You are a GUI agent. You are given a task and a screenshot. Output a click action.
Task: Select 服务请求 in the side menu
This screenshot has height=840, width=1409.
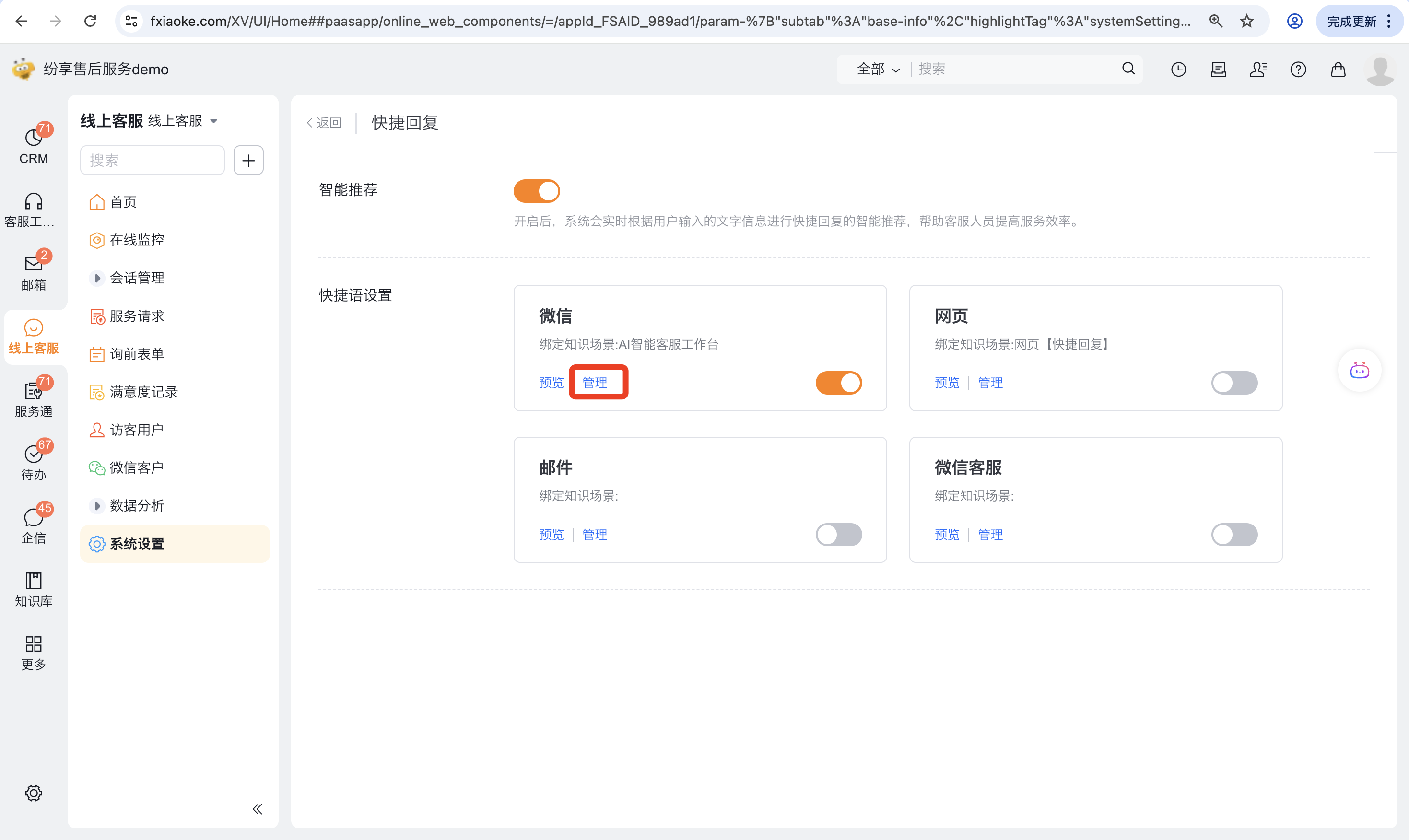click(136, 316)
